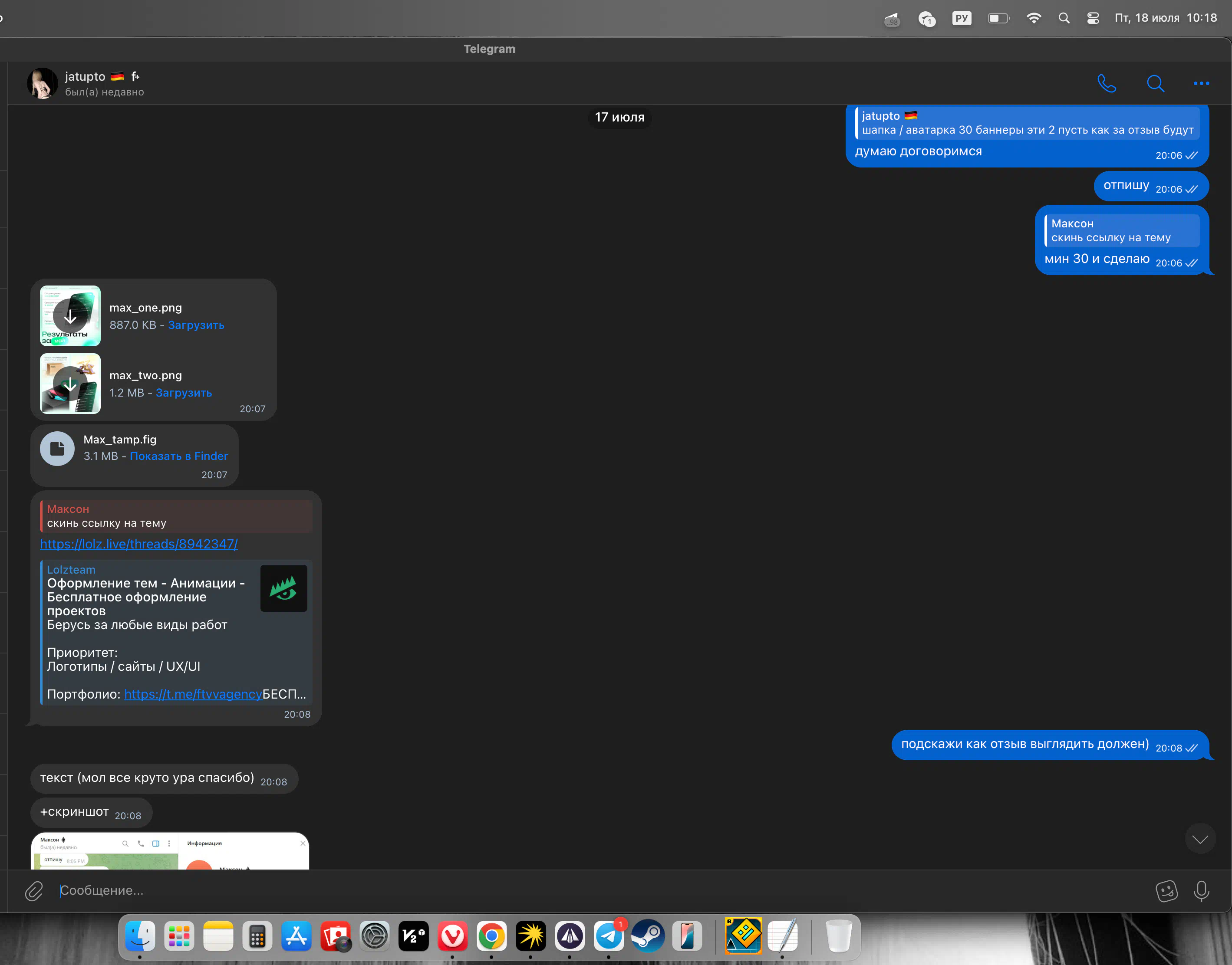Open Calculator from the Dock
This screenshot has width=1232, height=965.
pos(257,936)
